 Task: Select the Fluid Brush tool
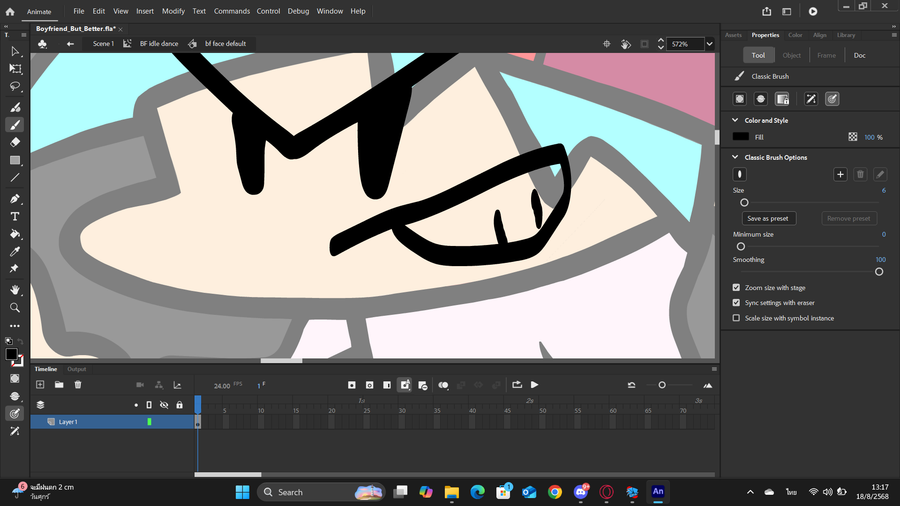point(15,107)
